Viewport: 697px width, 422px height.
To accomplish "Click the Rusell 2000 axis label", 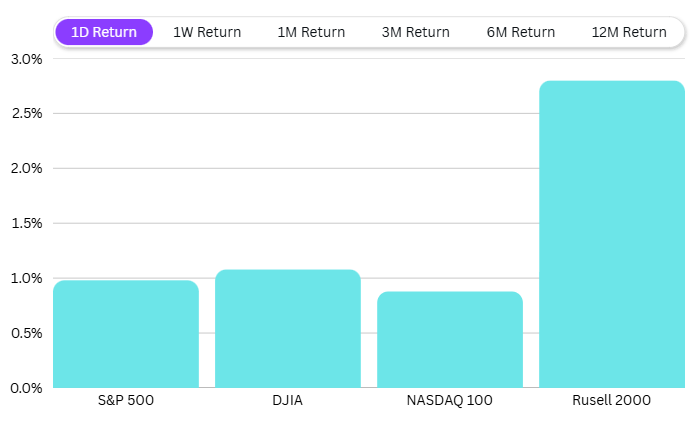I will pyautogui.click(x=612, y=401).
